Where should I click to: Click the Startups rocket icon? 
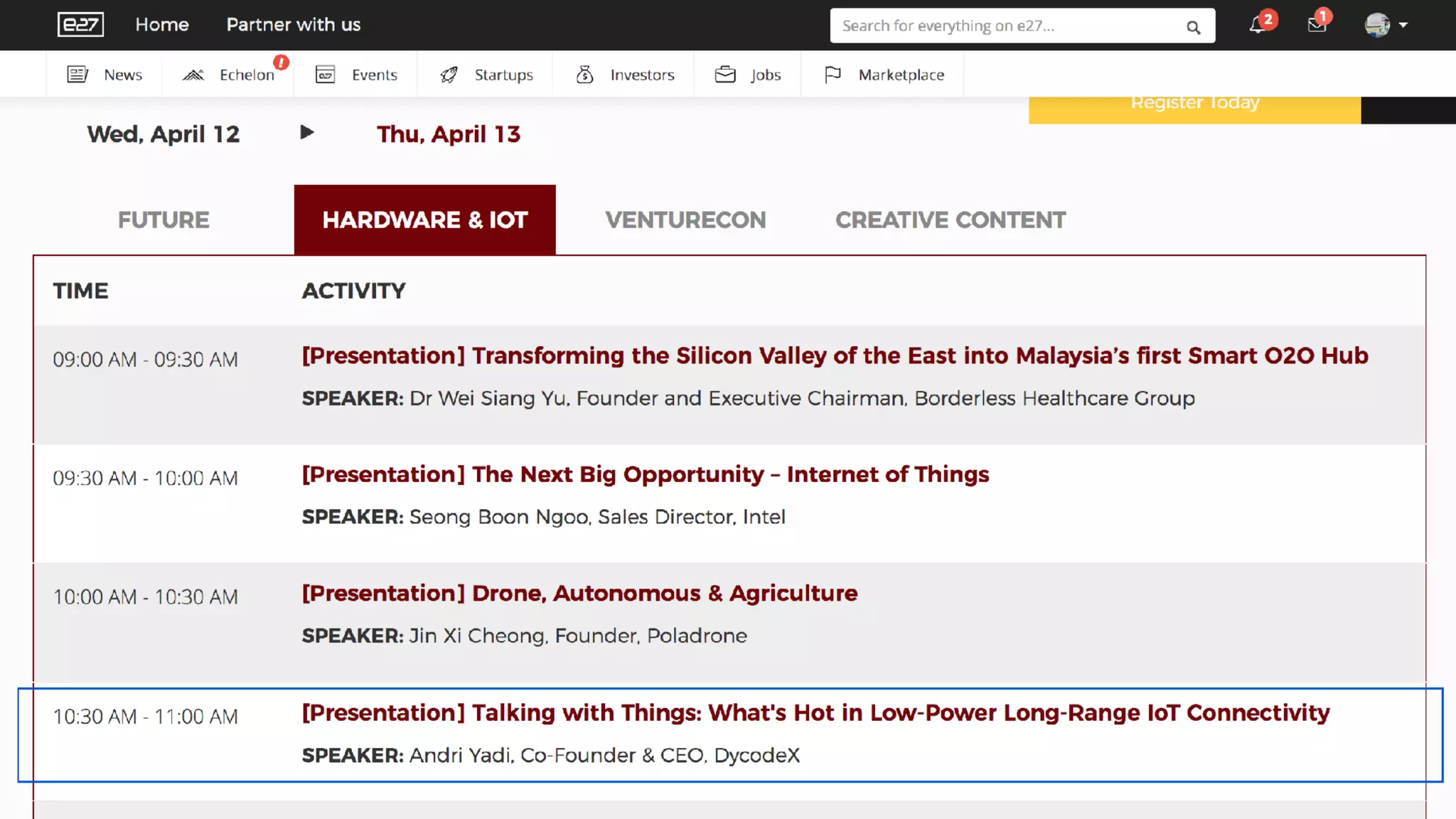tap(449, 75)
